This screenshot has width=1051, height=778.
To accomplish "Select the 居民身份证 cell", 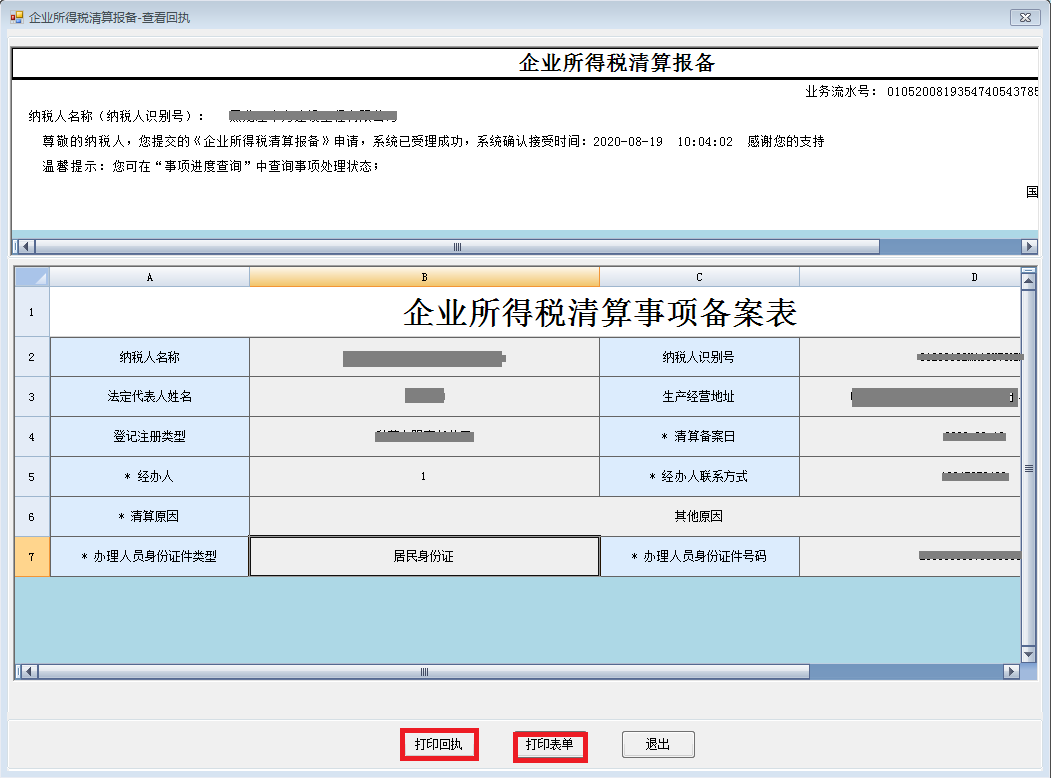I will 424,556.
